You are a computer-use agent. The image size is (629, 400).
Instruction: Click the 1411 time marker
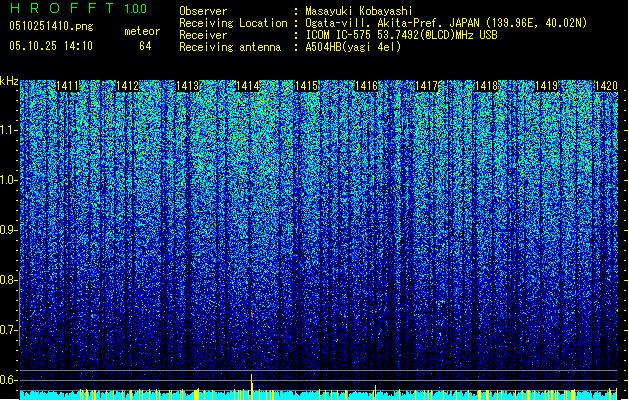(67, 86)
